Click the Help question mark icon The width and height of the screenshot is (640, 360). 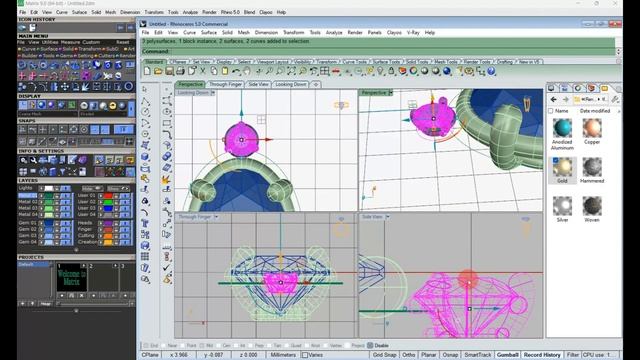[491, 71]
